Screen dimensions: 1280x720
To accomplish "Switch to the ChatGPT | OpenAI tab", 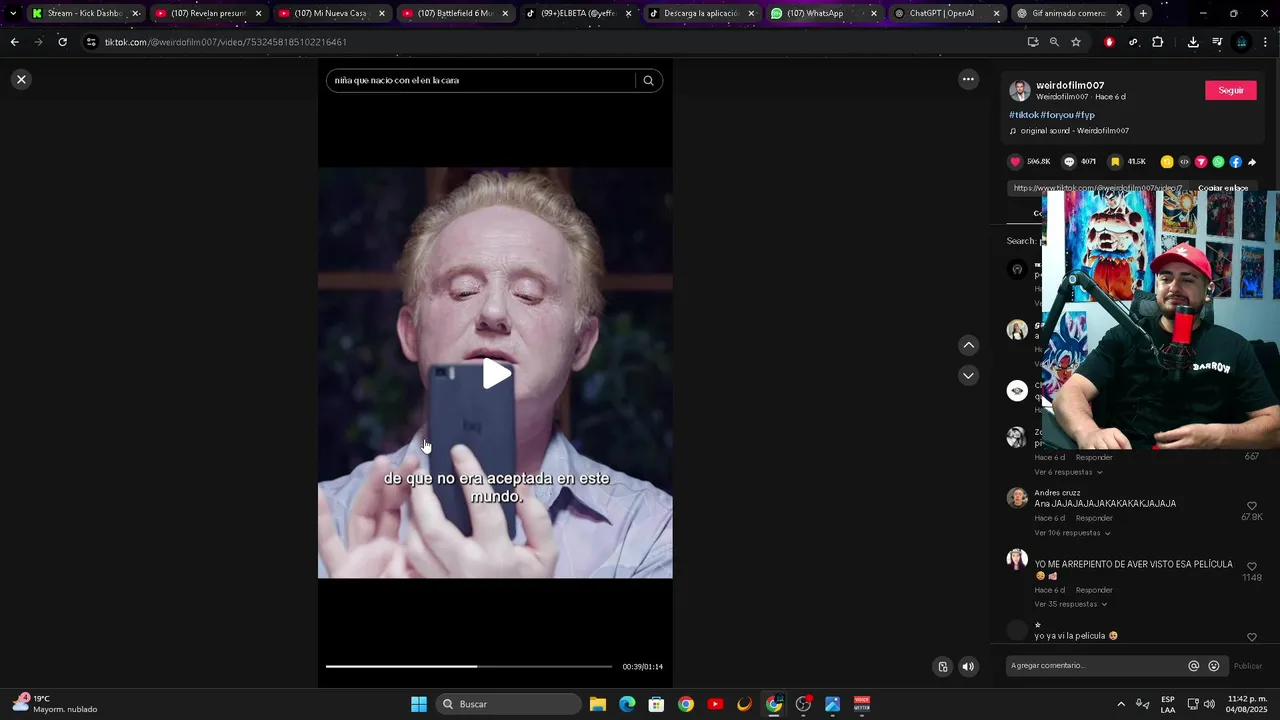I will pos(947,14).
